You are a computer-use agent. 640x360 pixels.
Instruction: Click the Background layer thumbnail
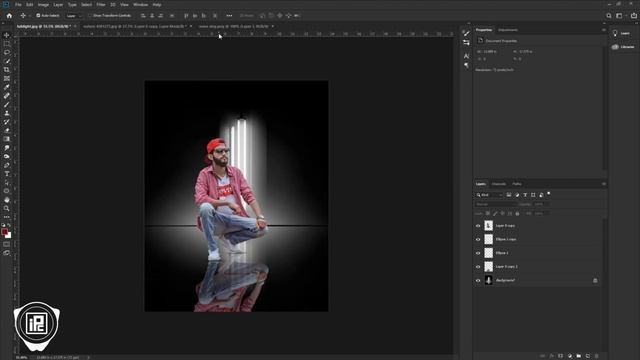tap(489, 280)
